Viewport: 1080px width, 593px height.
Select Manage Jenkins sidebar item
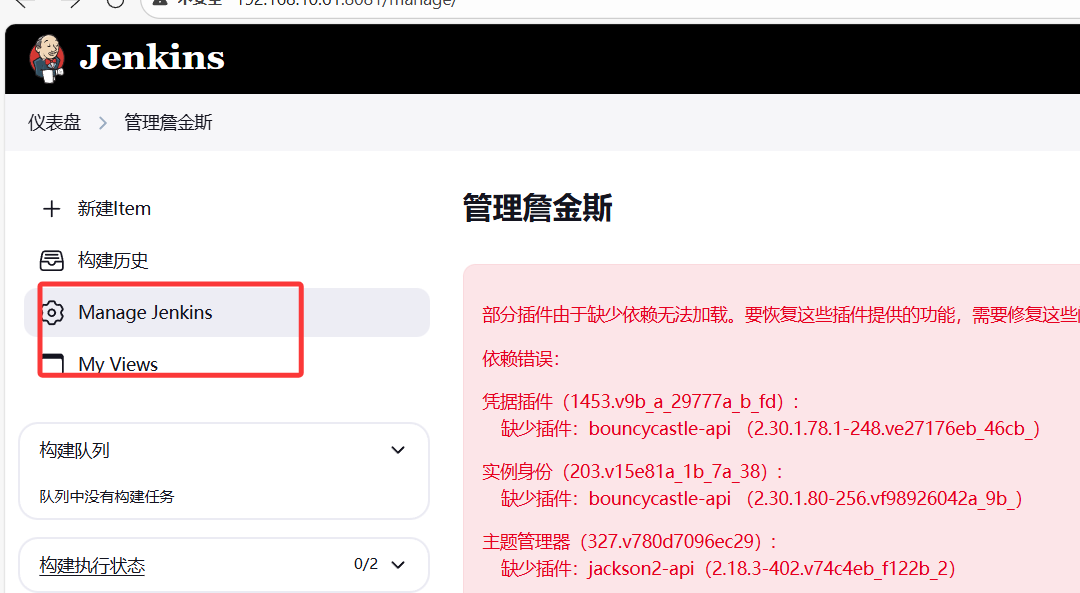pos(227,313)
